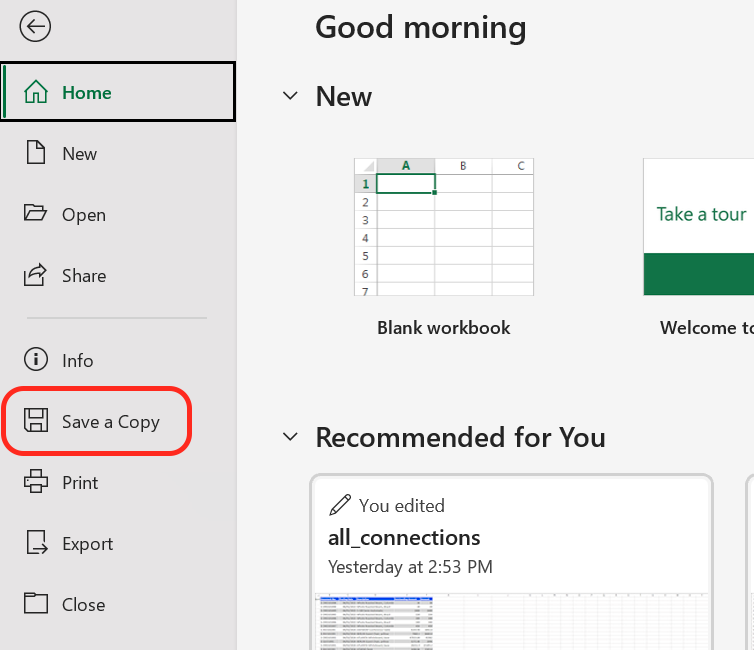754x650 pixels.
Task: Click the all_connections spreadsheet preview image
Action: (x=512, y=622)
